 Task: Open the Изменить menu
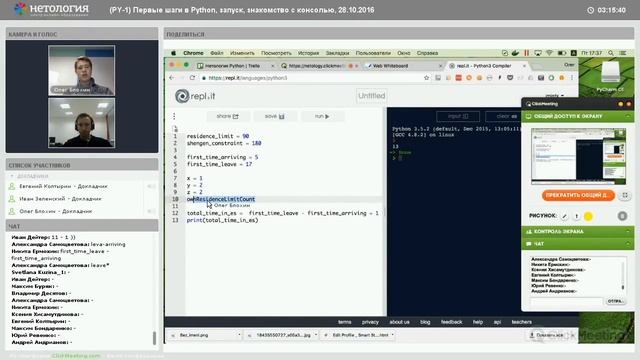pyautogui.click(x=242, y=53)
